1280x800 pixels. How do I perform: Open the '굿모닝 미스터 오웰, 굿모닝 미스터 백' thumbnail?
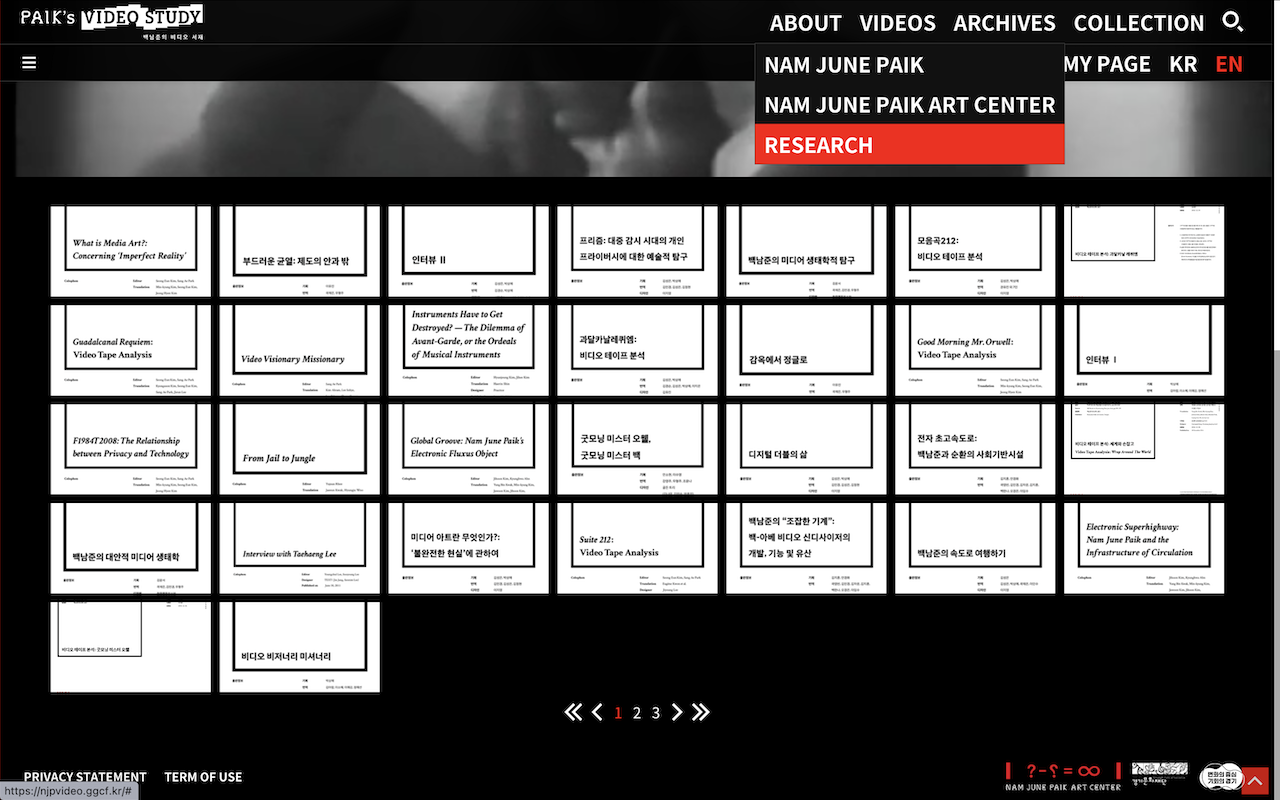click(x=638, y=450)
